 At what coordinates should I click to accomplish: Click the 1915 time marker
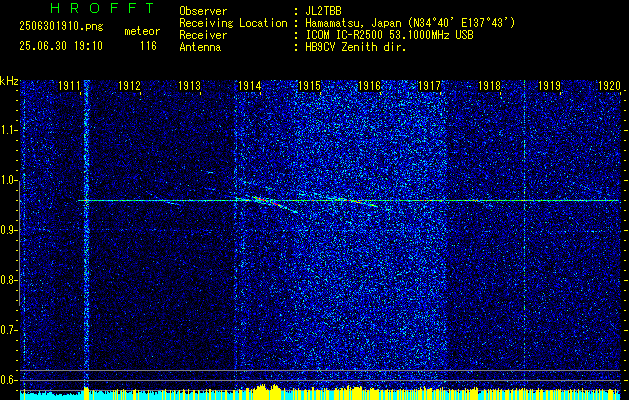[x=309, y=85]
